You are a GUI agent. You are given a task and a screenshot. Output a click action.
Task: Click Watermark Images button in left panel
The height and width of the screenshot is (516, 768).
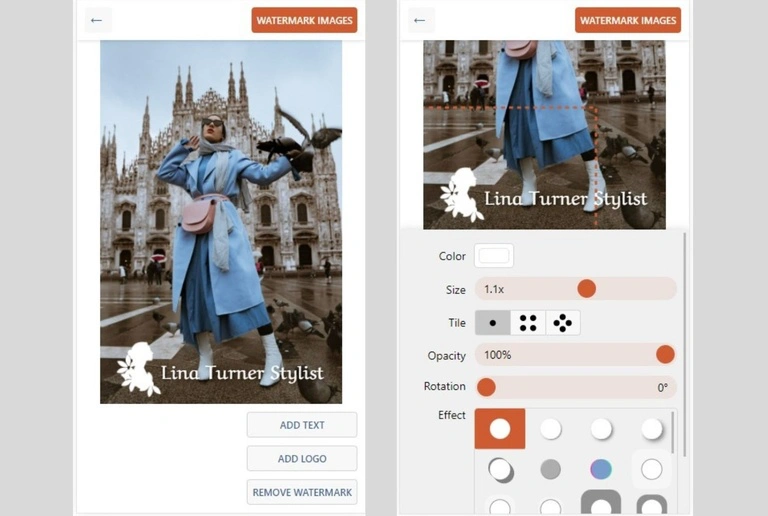click(x=304, y=21)
